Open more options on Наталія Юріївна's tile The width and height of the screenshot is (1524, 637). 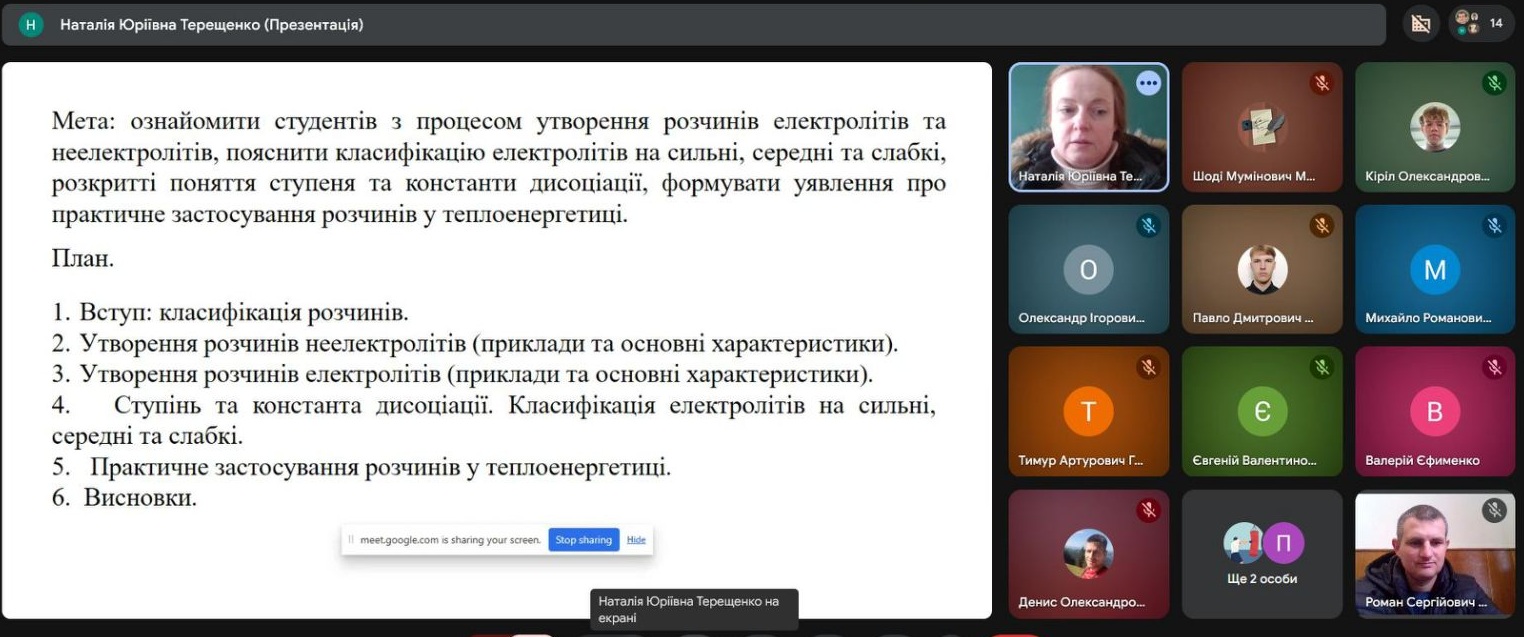coord(1148,83)
